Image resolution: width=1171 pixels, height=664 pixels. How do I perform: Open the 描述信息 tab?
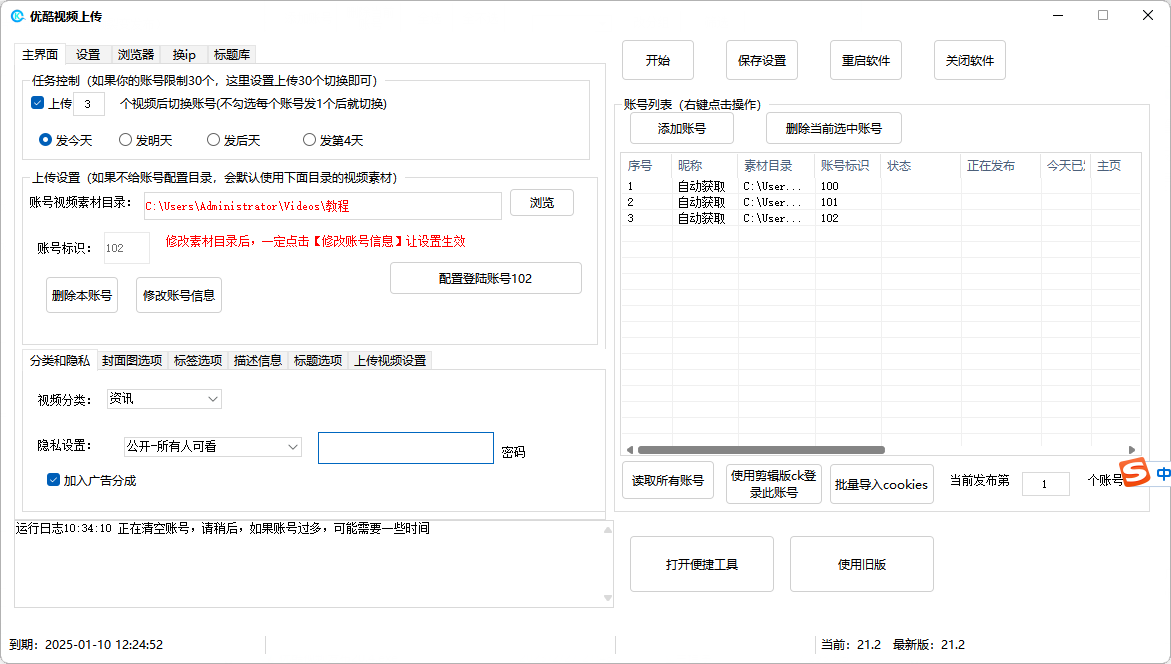click(258, 361)
